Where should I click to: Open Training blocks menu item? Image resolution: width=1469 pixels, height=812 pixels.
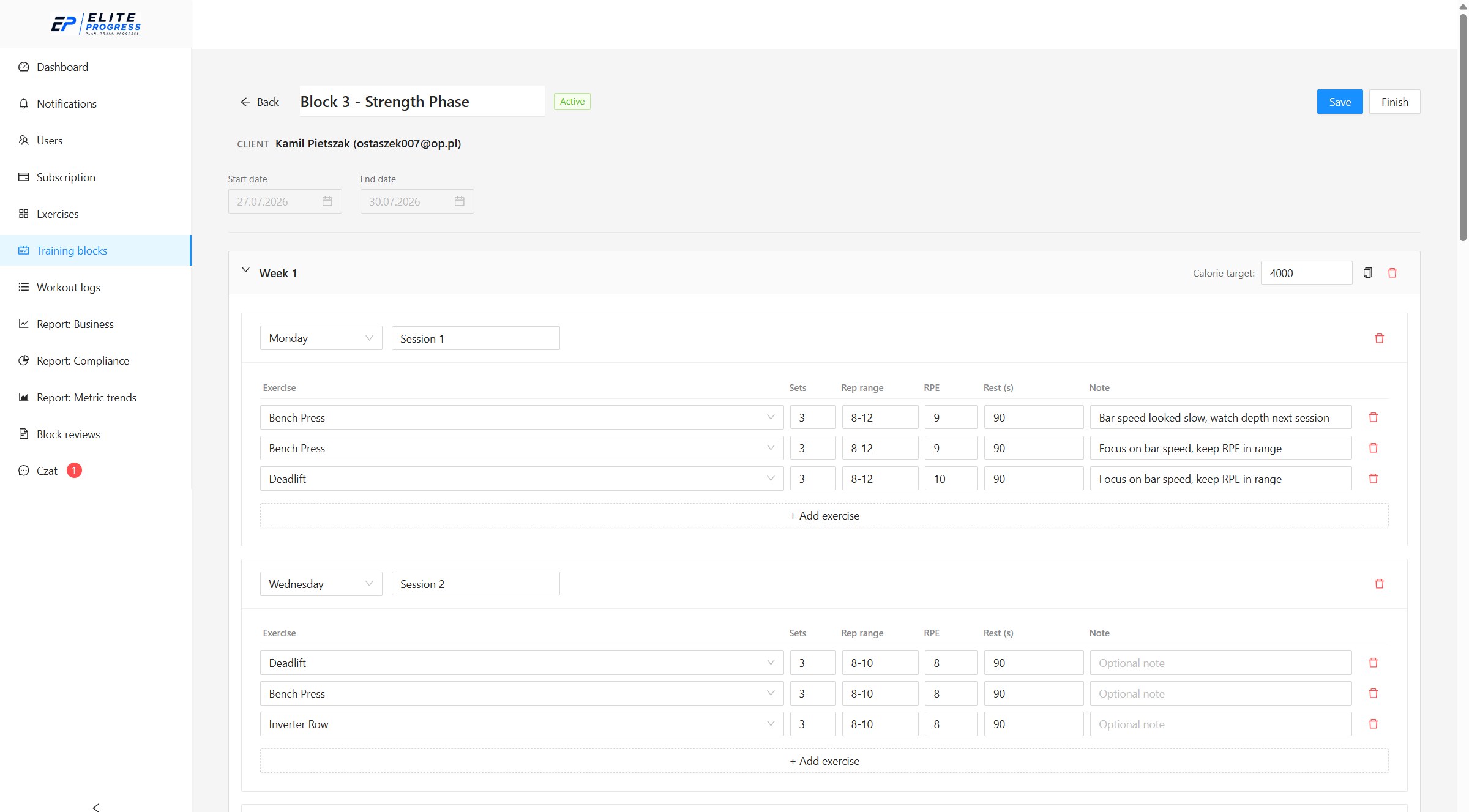tap(95, 250)
